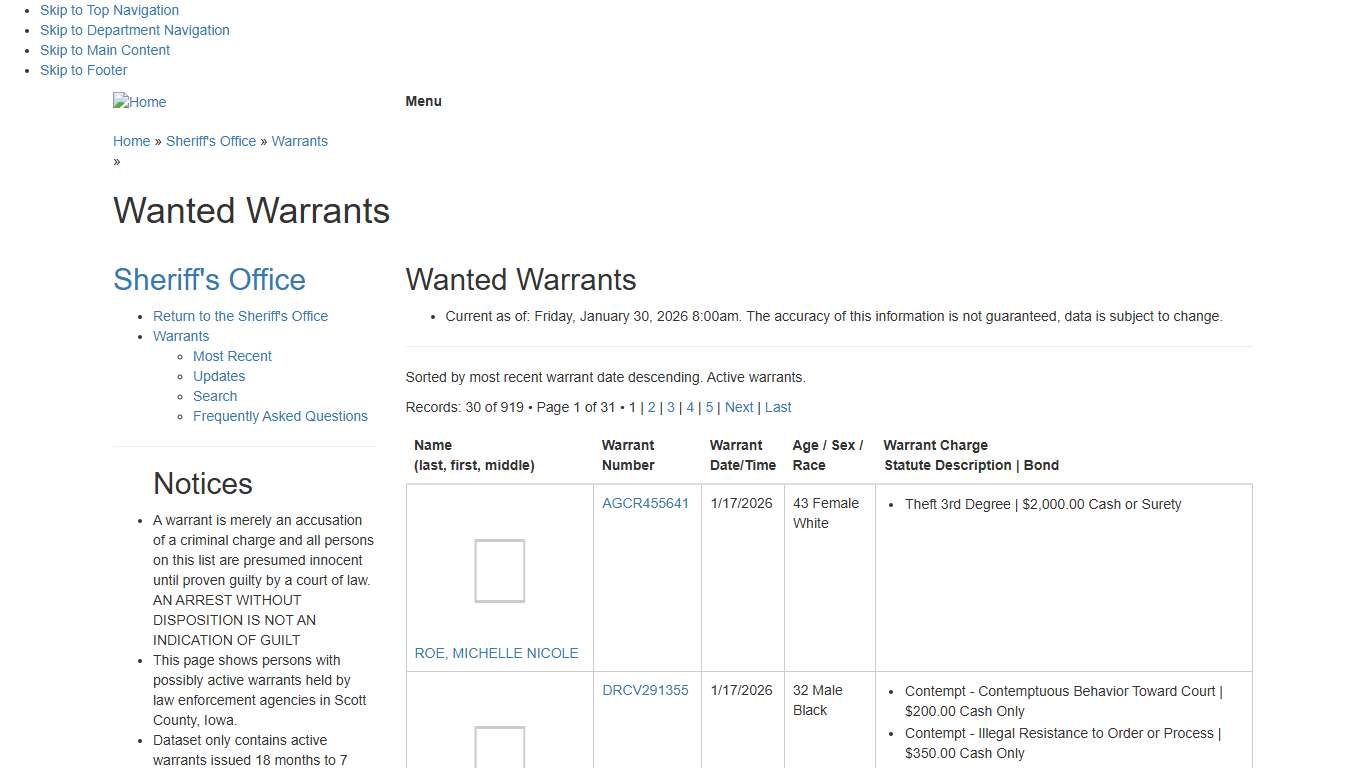Open Frequently Asked Questions
1366x768 pixels.
280,416
